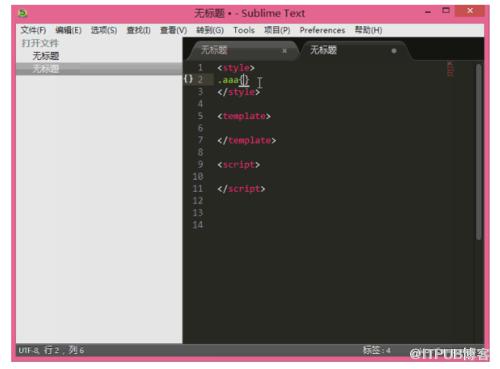
Task: Click the Sublime Text app icon in title bar
Action: pos(23,13)
